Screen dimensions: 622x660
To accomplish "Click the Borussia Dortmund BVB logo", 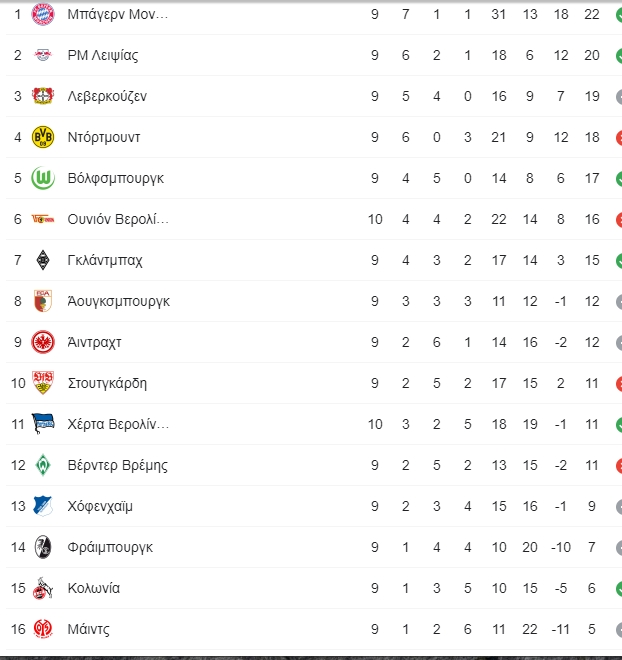I will coord(43,137).
